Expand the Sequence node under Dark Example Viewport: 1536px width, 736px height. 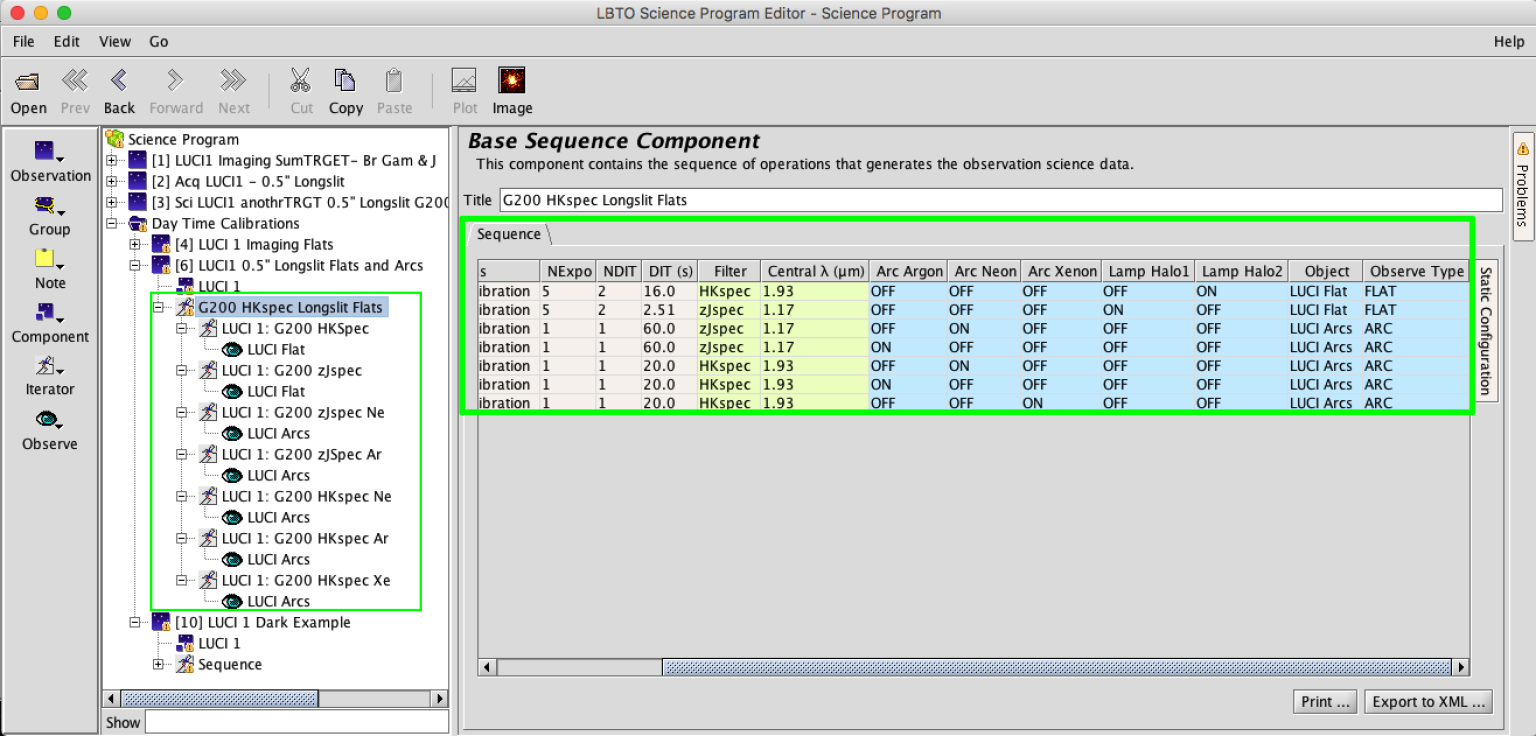(x=158, y=664)
